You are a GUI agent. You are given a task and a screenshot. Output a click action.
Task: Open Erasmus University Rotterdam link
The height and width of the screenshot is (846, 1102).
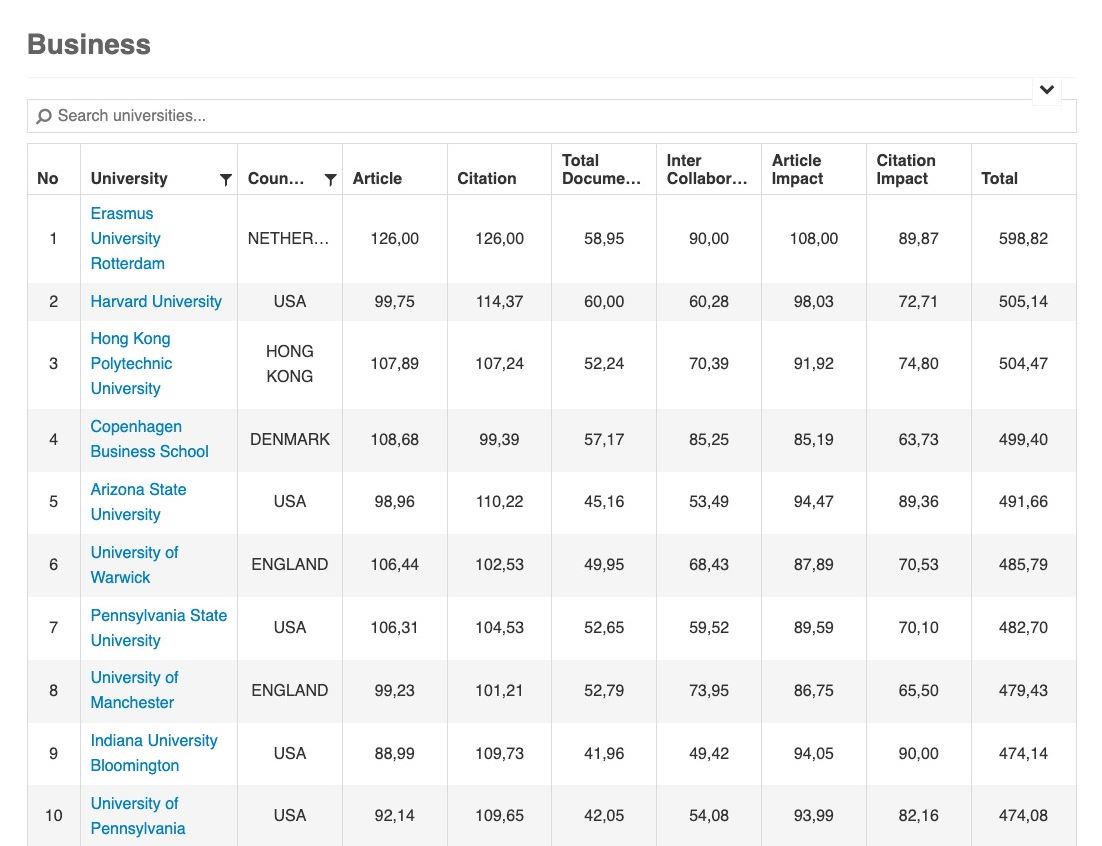pyautogui.click(x=128, y=238)
